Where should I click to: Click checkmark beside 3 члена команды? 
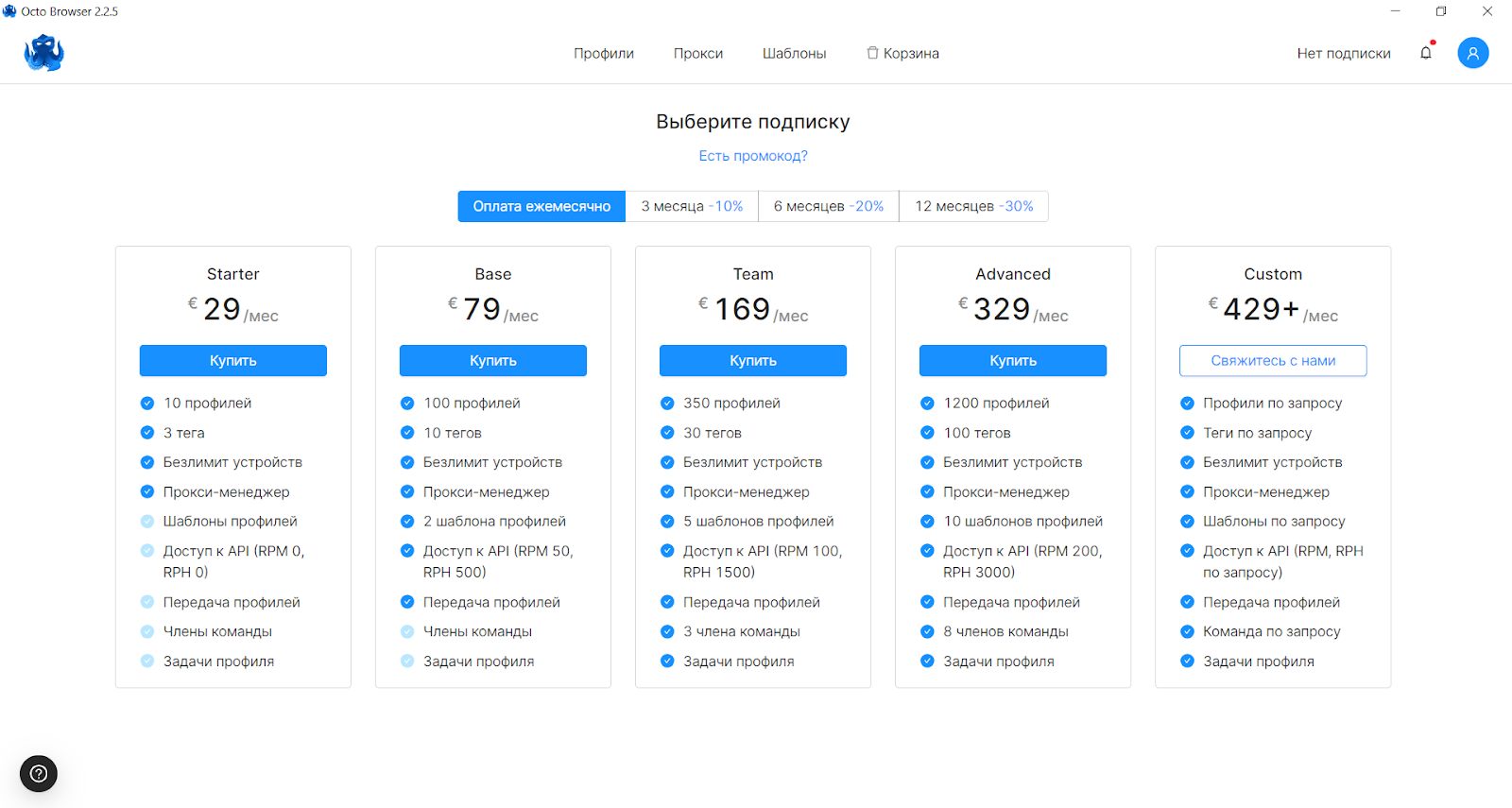click(667, 632)
